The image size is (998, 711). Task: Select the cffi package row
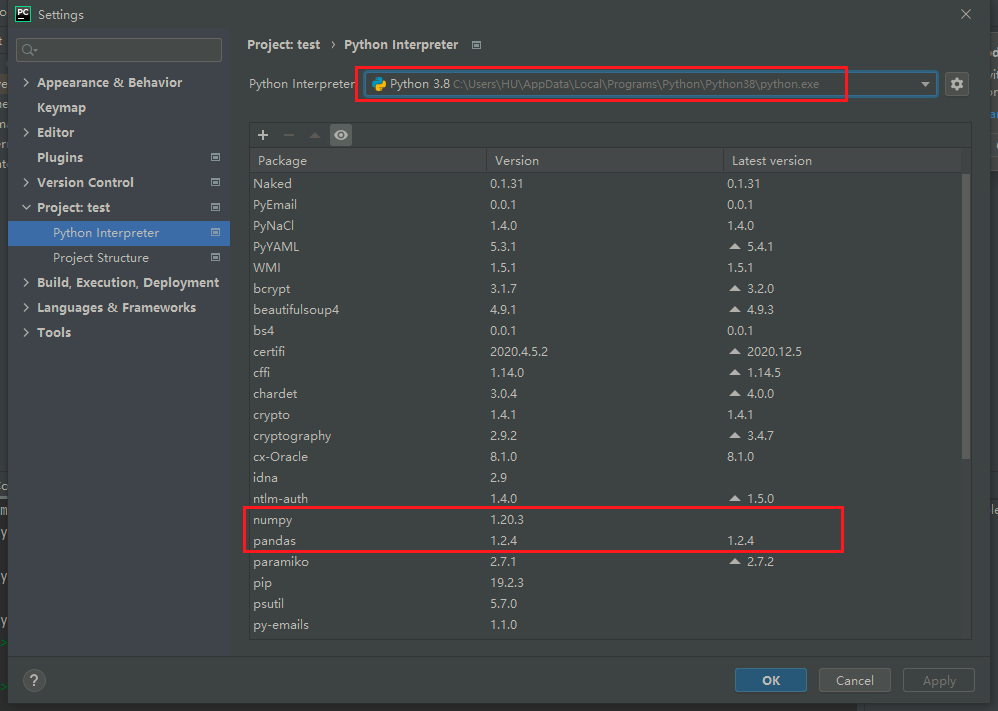tap(605, 372)
